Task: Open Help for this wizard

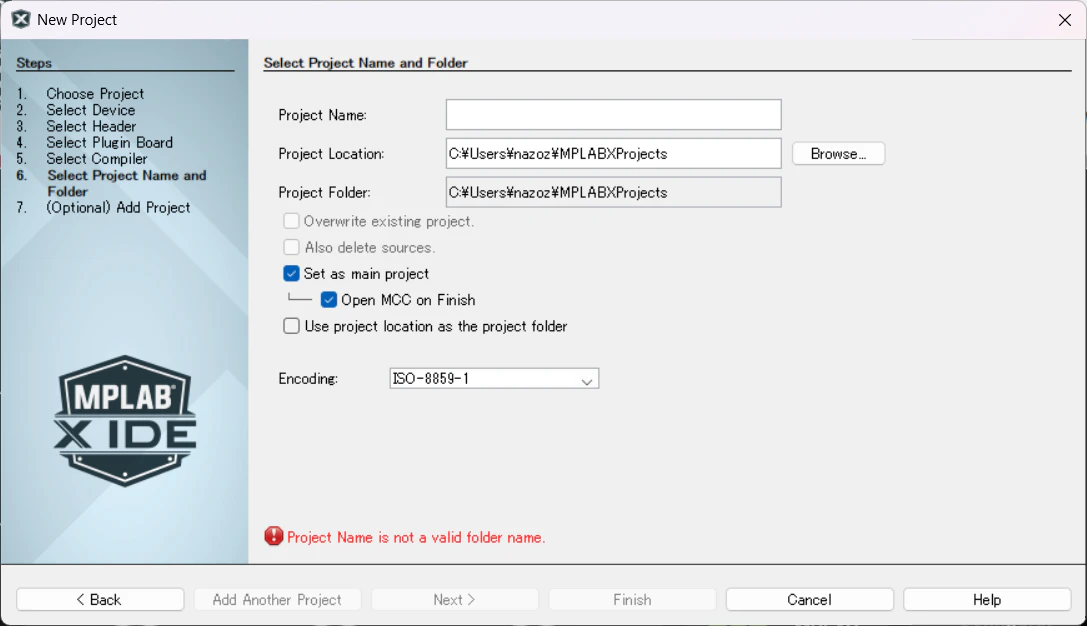Action: [x=987, y=600]
